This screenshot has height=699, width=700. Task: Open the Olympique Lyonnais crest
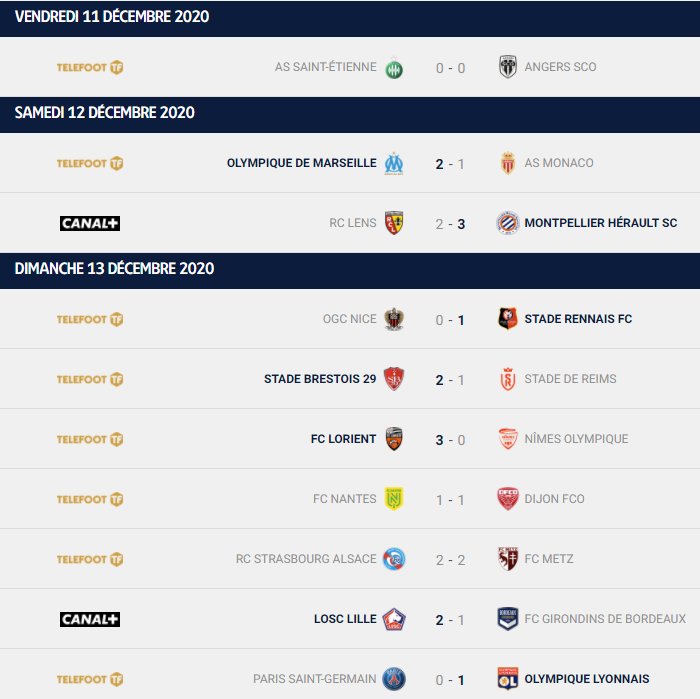508,679
